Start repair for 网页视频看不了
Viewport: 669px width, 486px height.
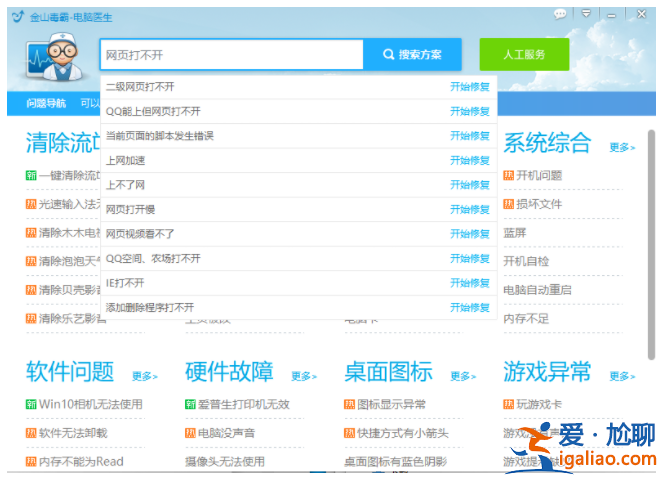point(470,234)
